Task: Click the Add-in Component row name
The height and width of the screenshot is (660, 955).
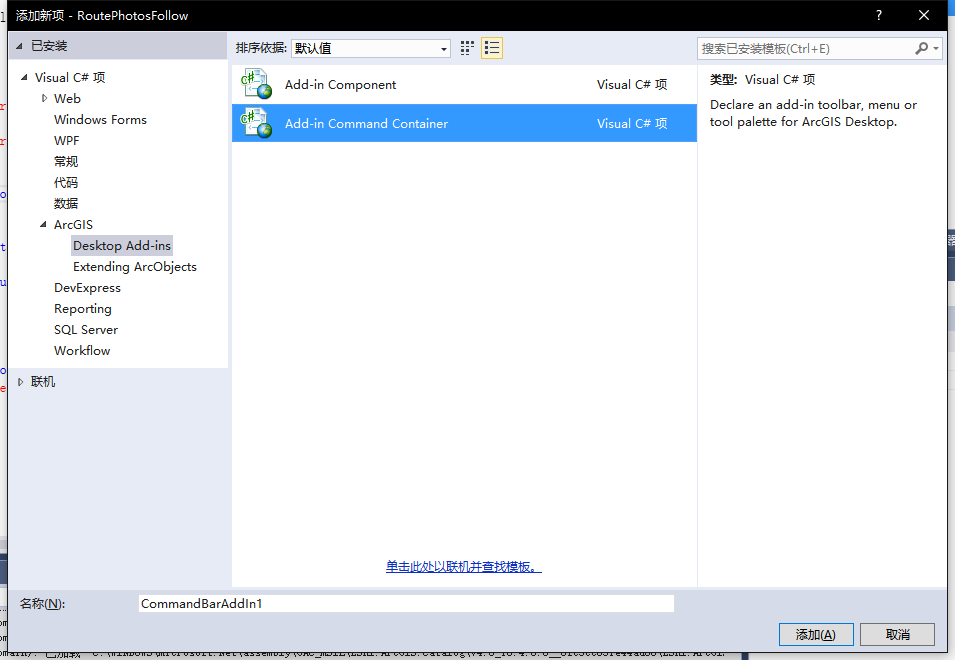Action: coord(340,85)
